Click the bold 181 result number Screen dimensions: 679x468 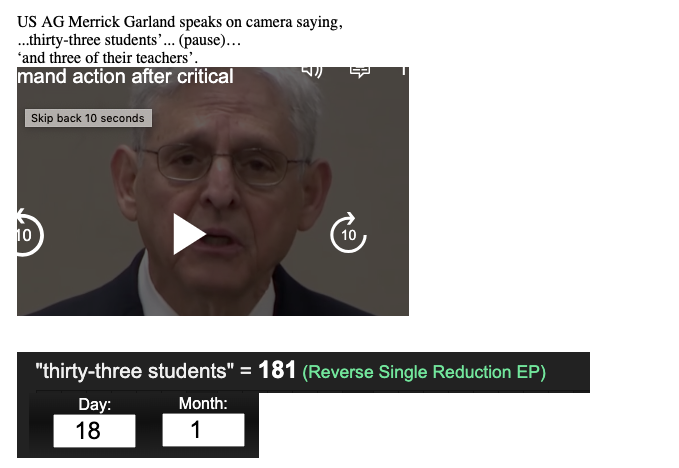(277, 370)
